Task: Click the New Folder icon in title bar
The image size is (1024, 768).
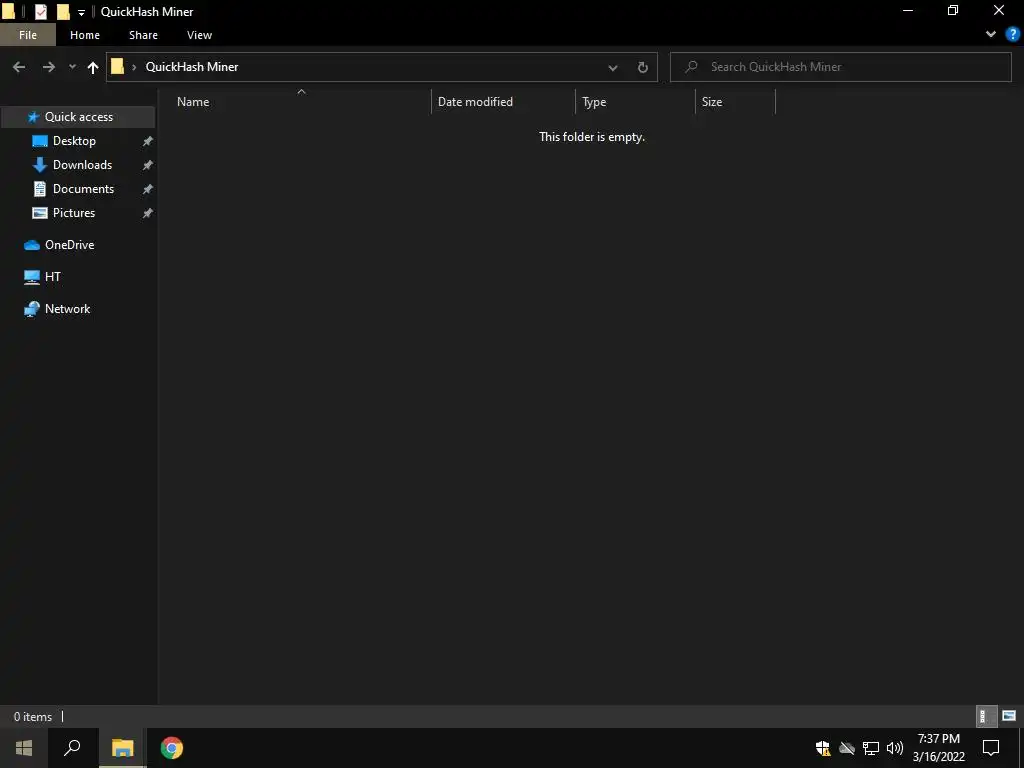Action: click(x=63, y=12)
